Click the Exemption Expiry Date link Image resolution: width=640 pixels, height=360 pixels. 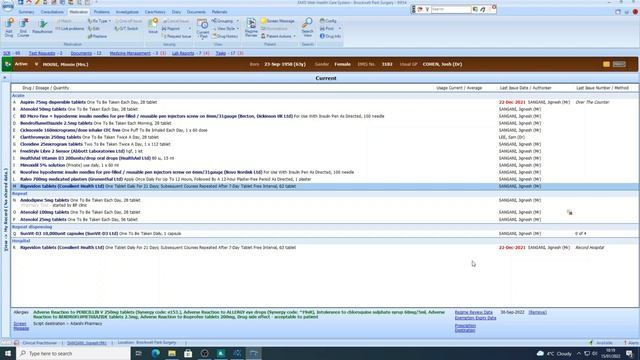coord(476,318)
